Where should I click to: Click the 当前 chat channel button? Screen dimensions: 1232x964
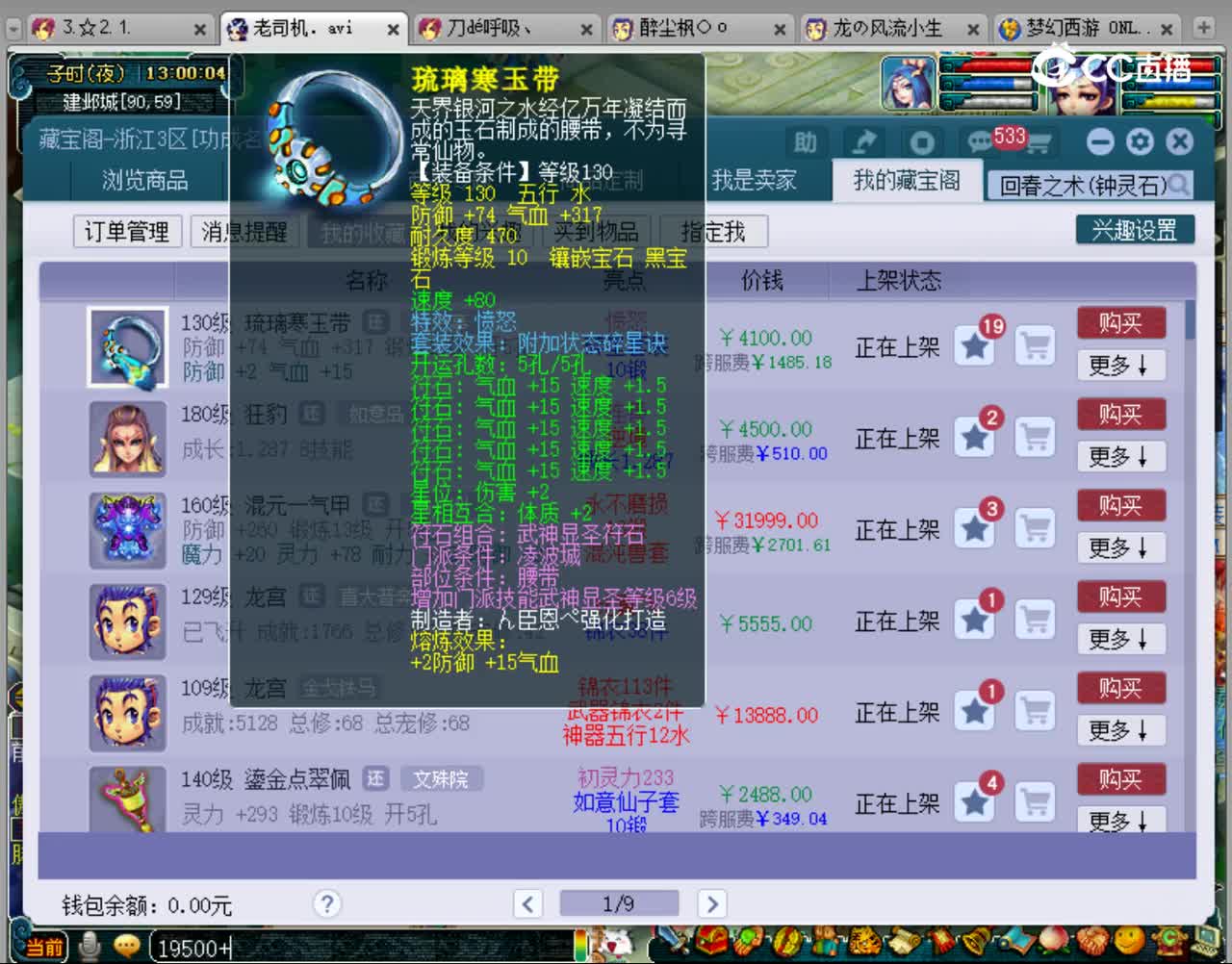[x=42, y=948]
